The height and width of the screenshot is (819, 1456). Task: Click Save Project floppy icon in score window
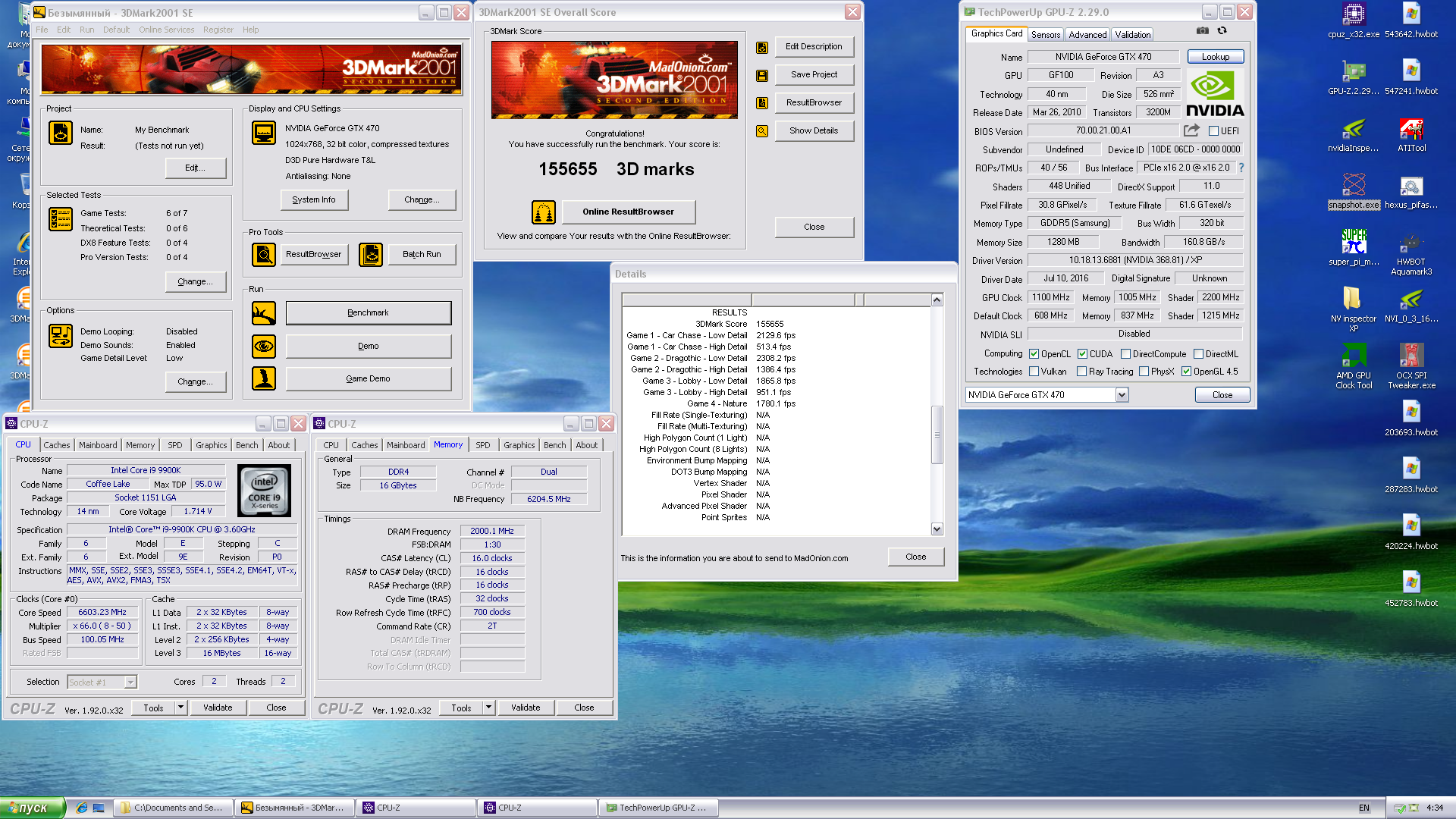(x=762, y=75)
